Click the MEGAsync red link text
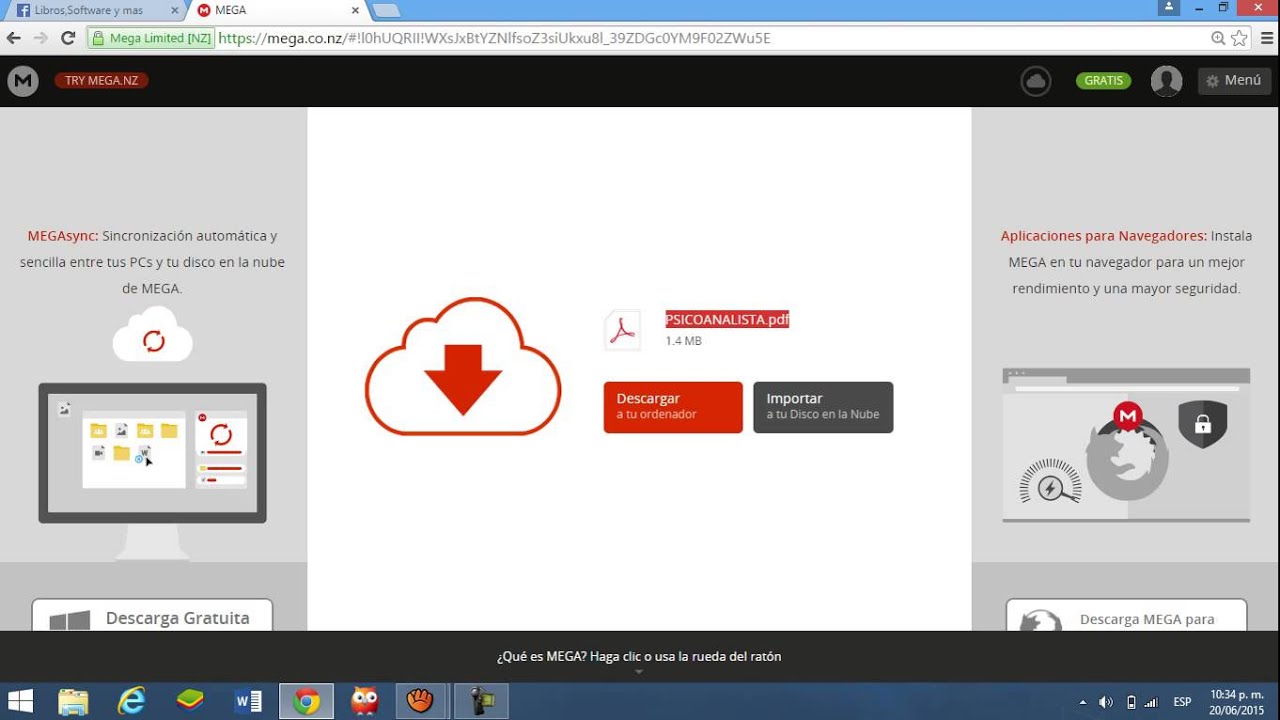Image resolution: width=1280 pixels, height=720 pixels. click(63, 236)
